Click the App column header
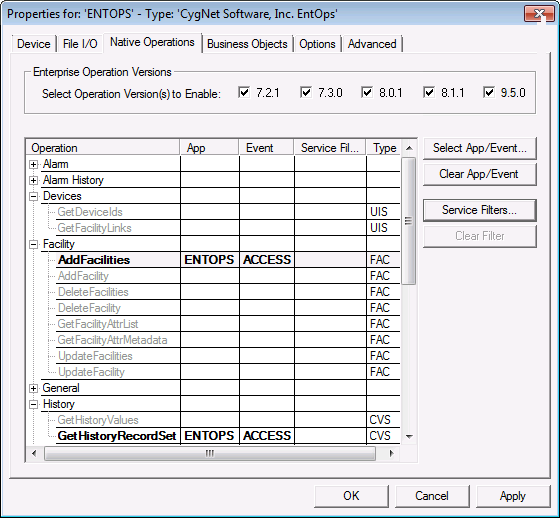Screen dimensions: 560x518 209,148
